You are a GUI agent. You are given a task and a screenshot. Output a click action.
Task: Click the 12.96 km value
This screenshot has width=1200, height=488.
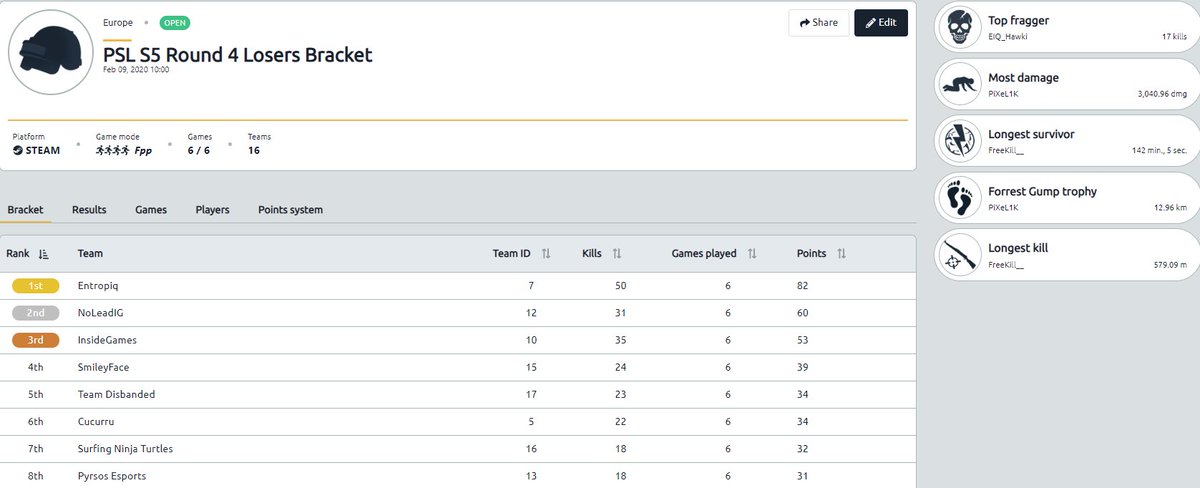pyautogui.click(x=1170, y=207)
